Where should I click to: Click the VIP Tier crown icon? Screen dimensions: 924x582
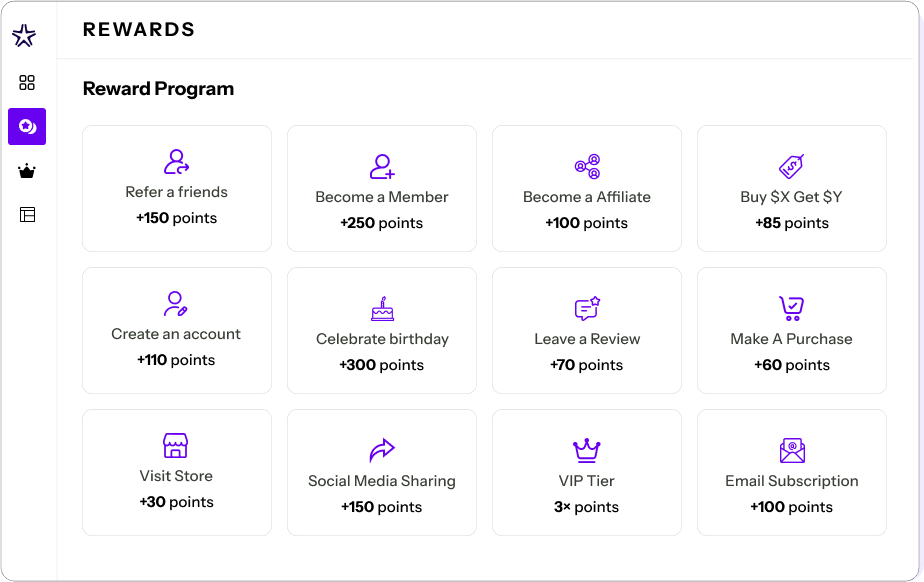(586, 450)
